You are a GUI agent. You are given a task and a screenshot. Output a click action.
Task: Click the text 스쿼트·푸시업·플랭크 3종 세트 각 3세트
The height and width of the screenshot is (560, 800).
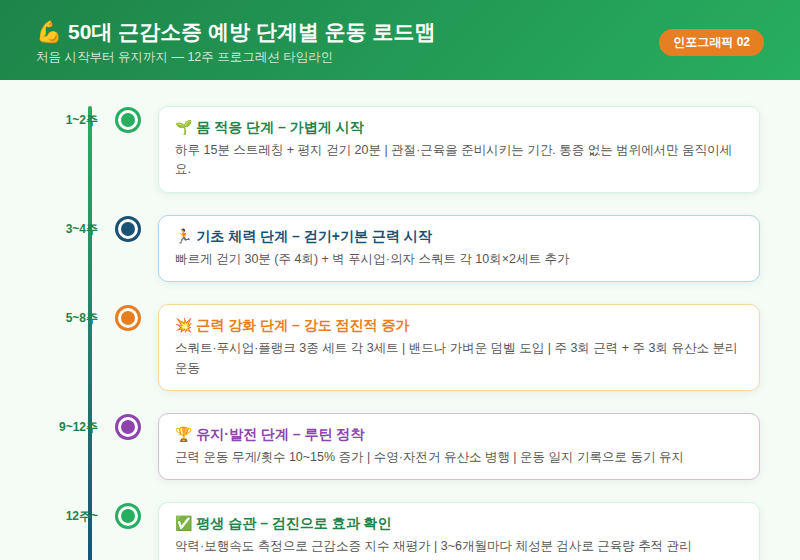pos(286,348)
